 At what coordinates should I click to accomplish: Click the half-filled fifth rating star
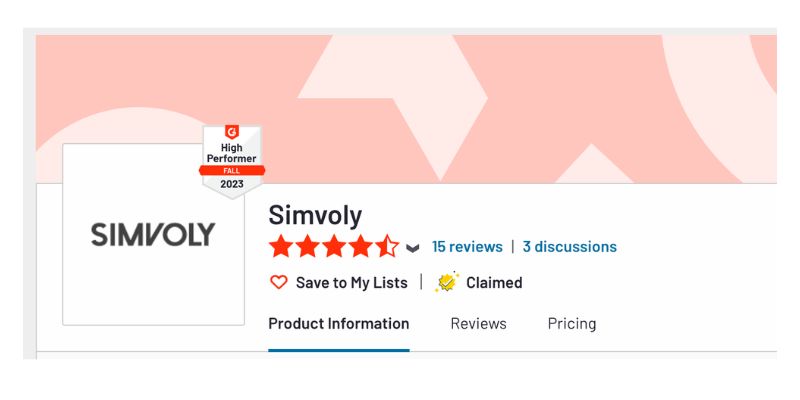click(x=387, y=246)
